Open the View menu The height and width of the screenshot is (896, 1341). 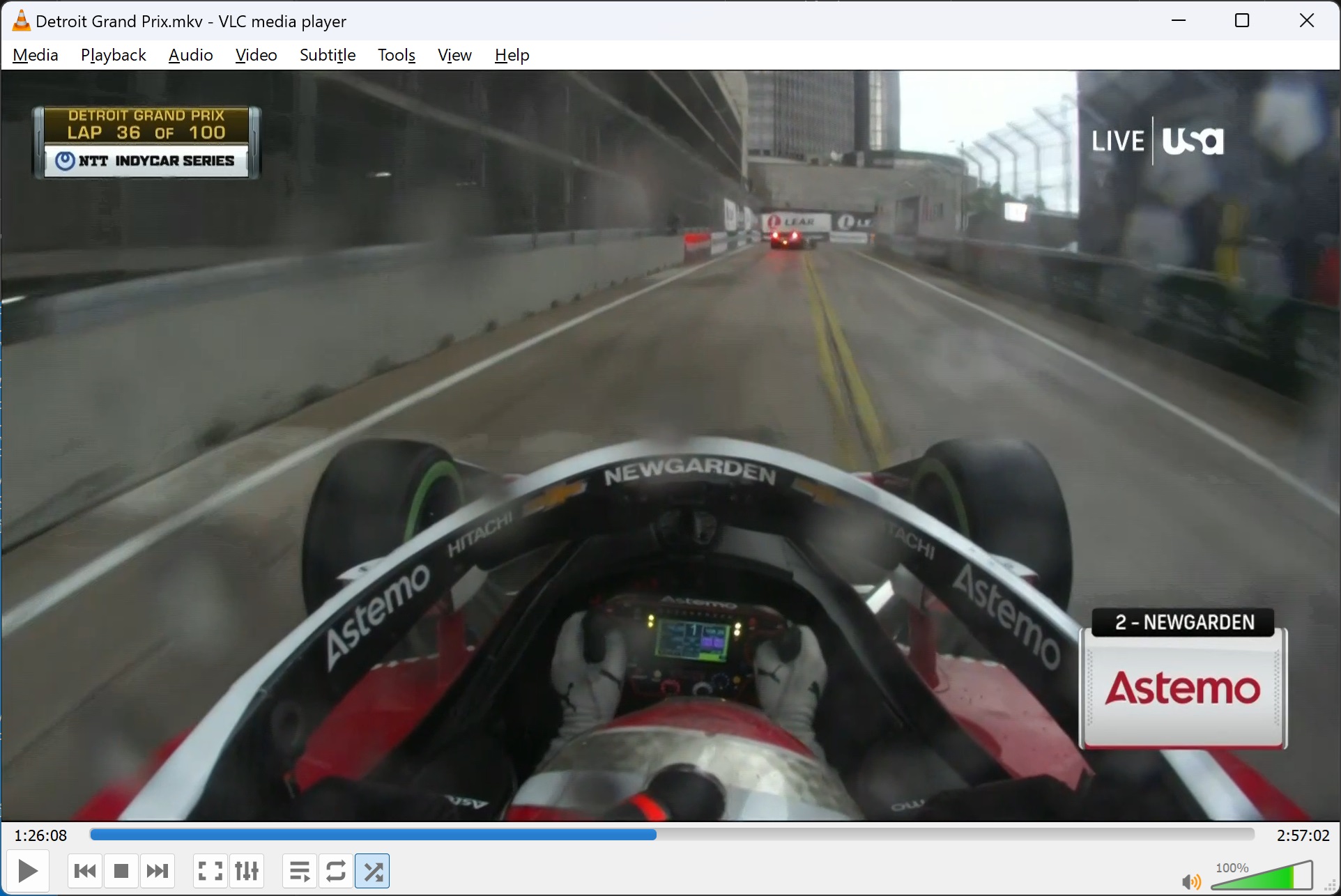pyautogui.click(x=454, y=55)
